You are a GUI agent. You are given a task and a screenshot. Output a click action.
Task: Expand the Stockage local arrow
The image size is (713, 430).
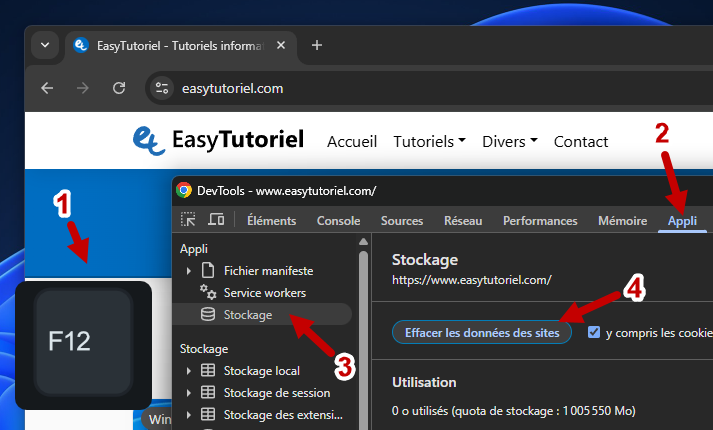coord(188,371)
